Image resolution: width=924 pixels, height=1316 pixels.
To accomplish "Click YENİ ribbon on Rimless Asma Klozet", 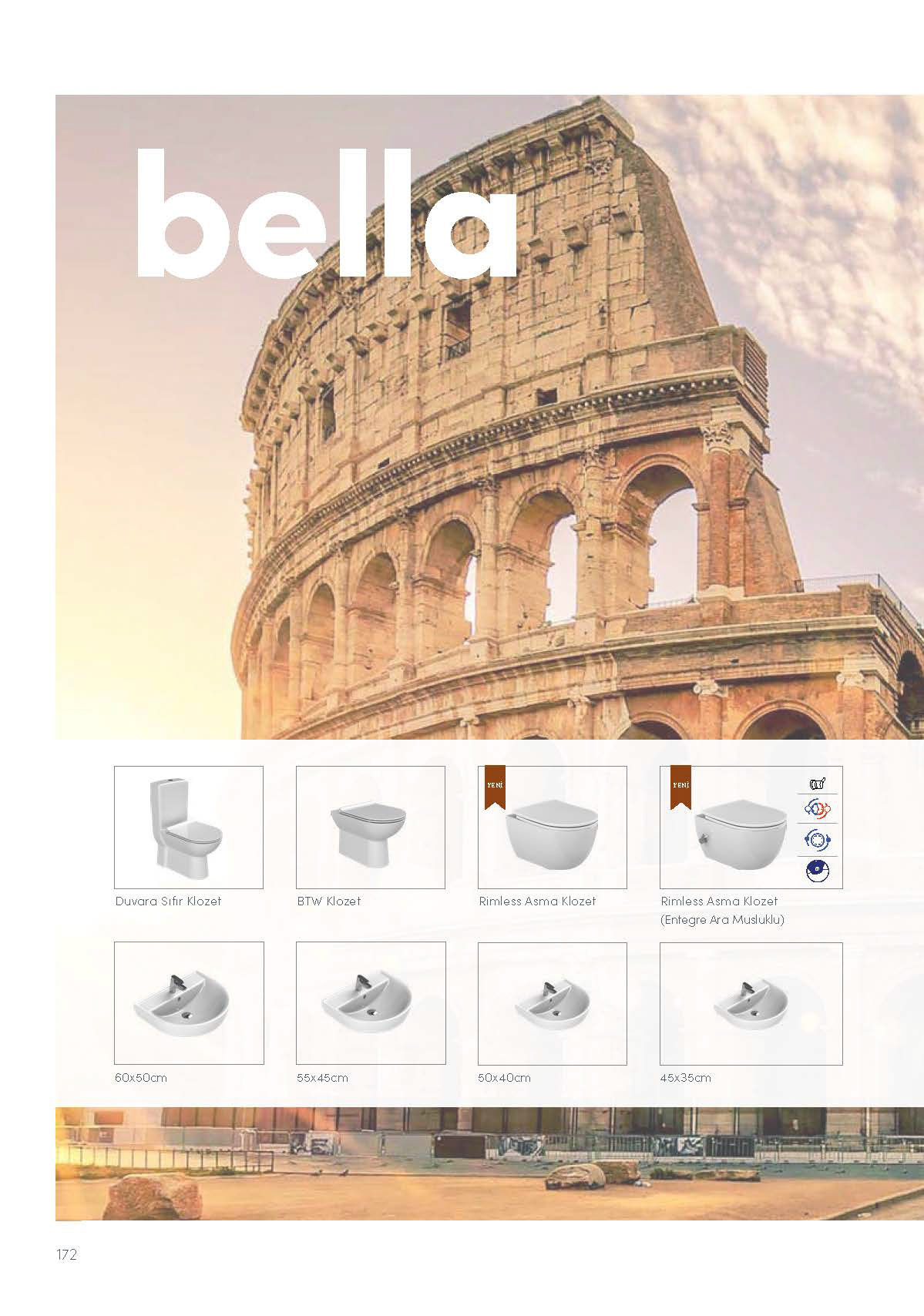I will (494, 788).
